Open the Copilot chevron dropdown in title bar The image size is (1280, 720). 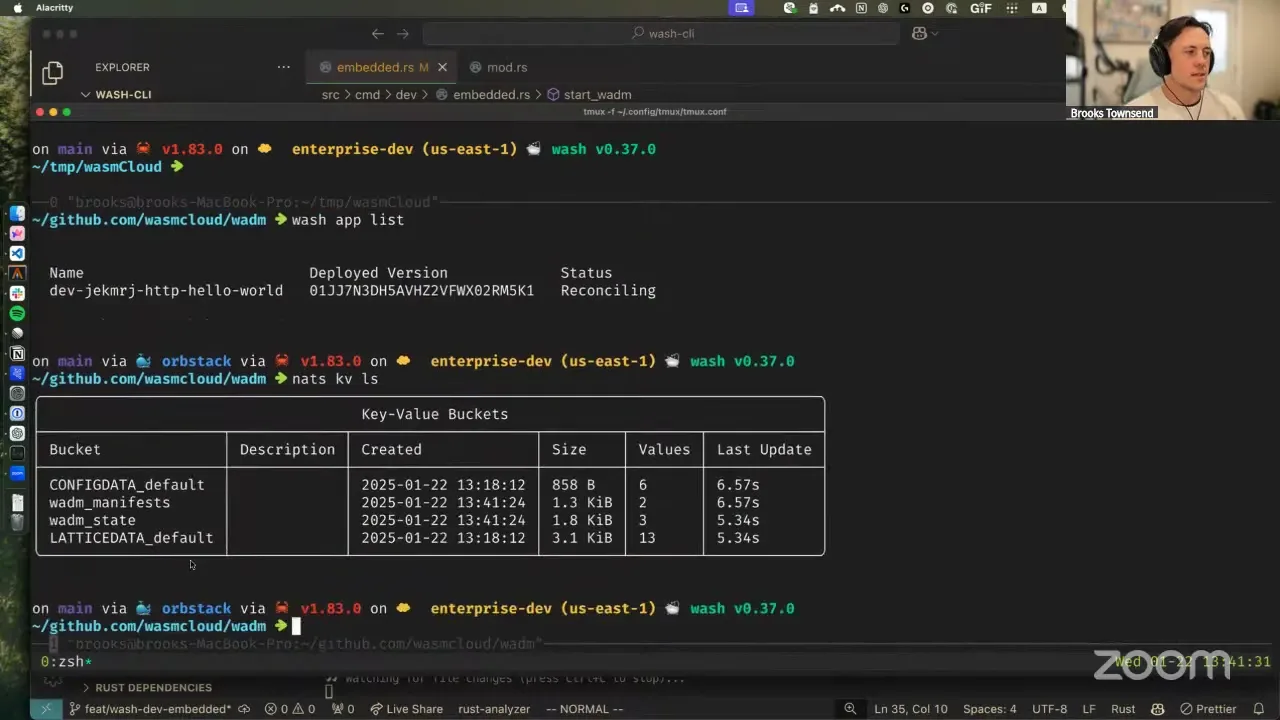pyautogui.click(x=935, y=33)
